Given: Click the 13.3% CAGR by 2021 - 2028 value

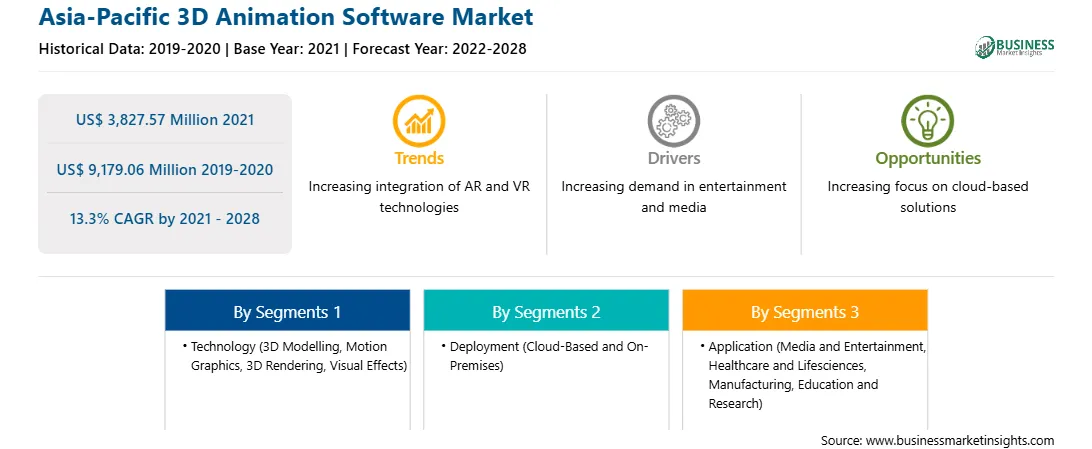Looking at the screenshot, I should point(165,219).
